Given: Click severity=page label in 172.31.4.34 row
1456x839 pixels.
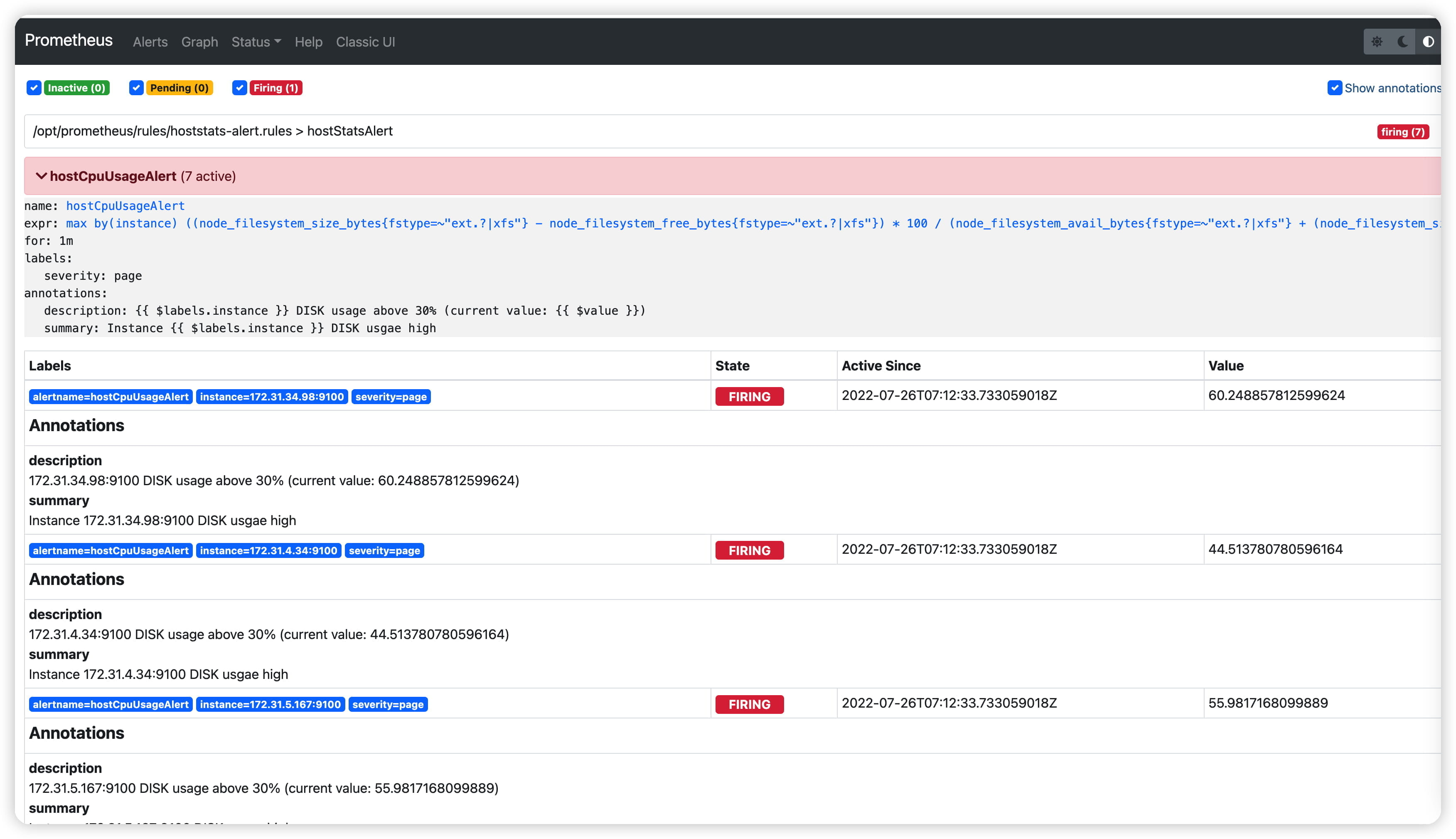Looking at the screenshot, I should pos(385,550).
